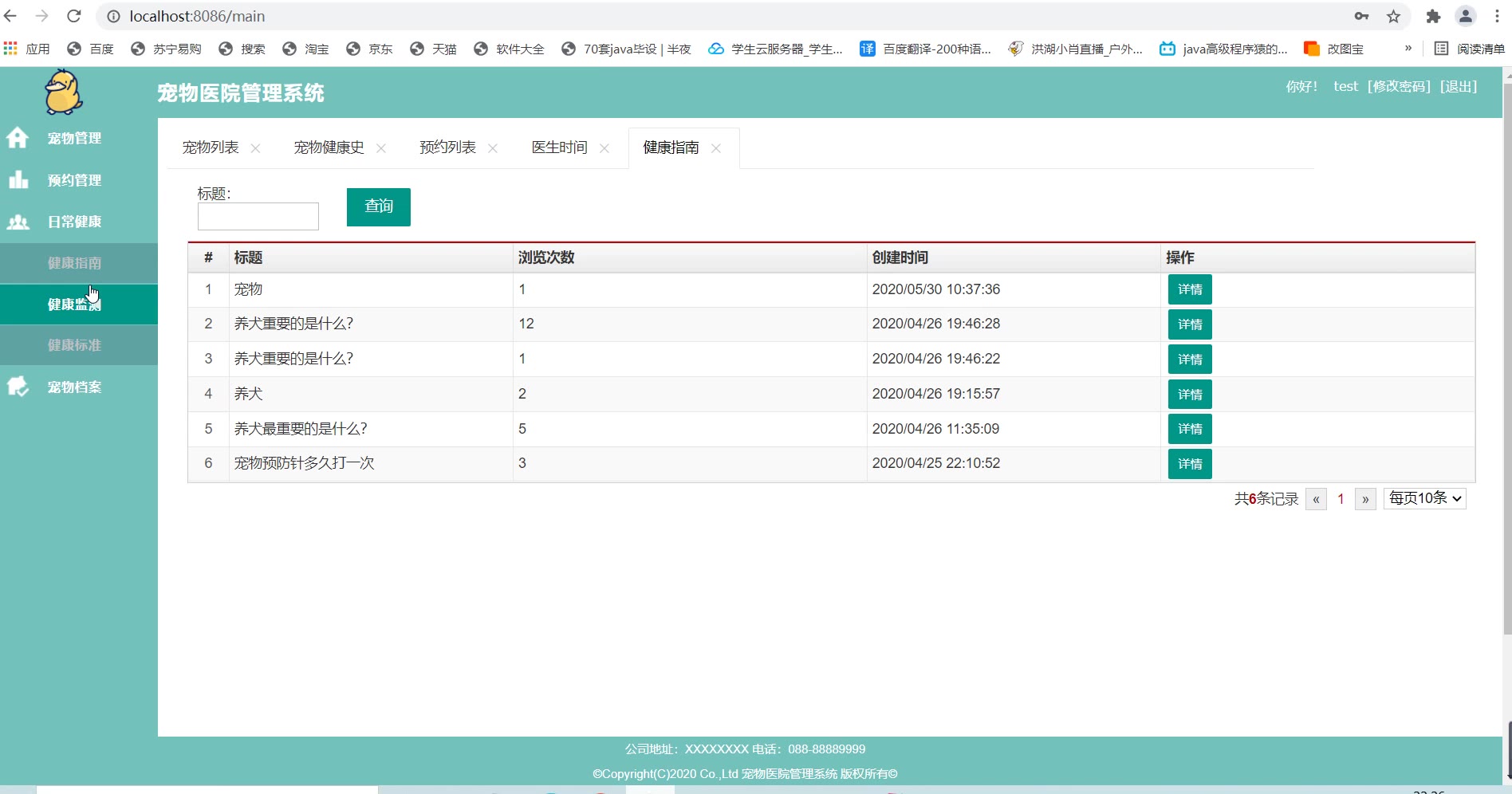The image size is (1512, 794).
Task: Focus the 标题 search input field
Action: click(258, 216)
